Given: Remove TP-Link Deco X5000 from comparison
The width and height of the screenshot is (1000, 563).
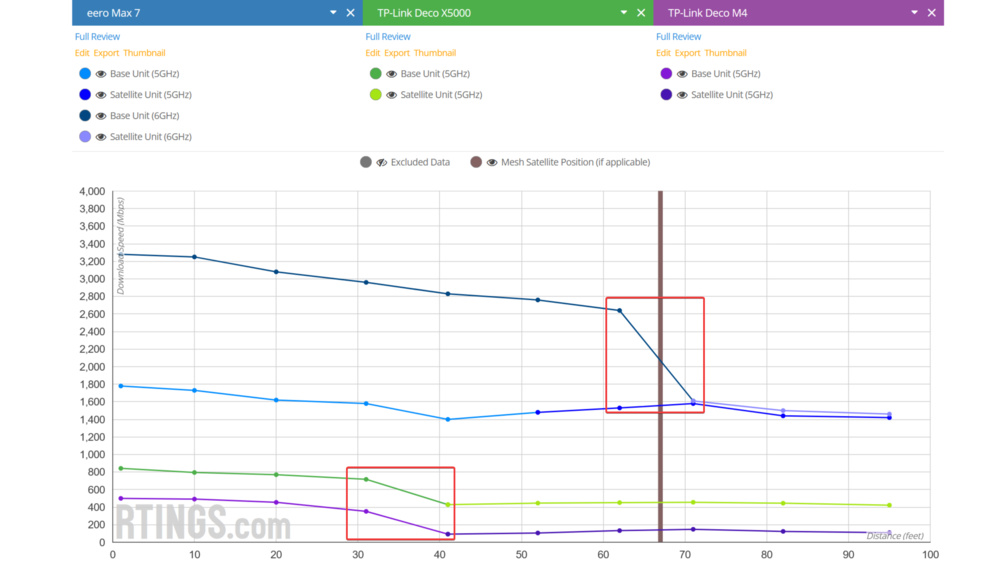Looking at the screenshot, I should tap(641, 13).
